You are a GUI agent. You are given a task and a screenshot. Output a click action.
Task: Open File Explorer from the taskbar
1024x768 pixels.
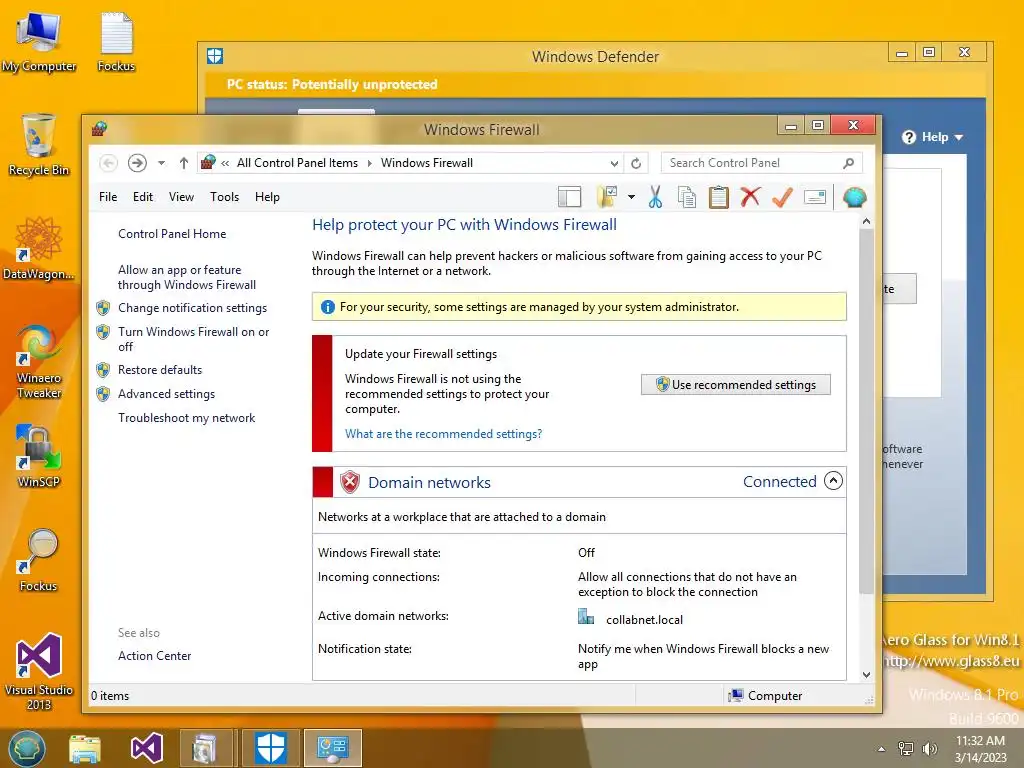click(x=85, y=748)
